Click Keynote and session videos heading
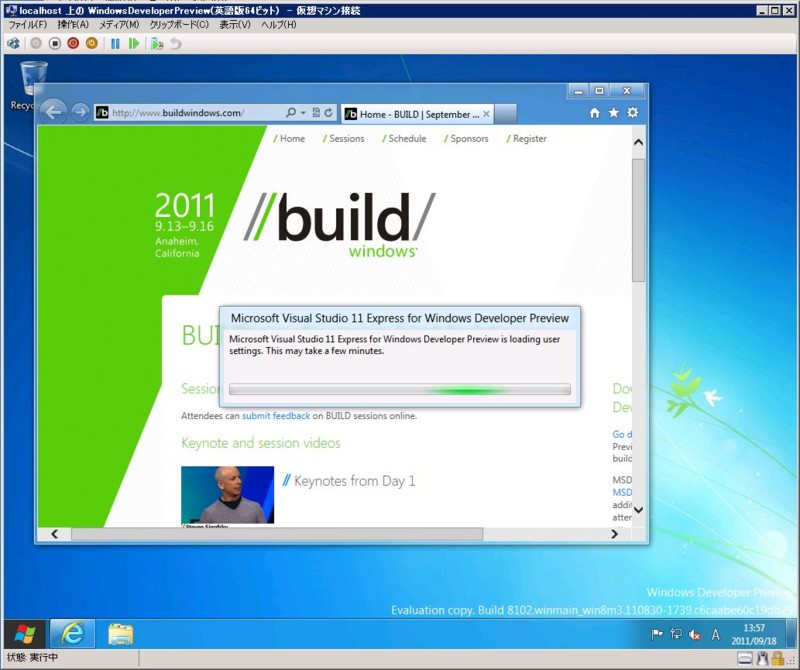The width and height of the screenshot is (800, 670). 261,443
